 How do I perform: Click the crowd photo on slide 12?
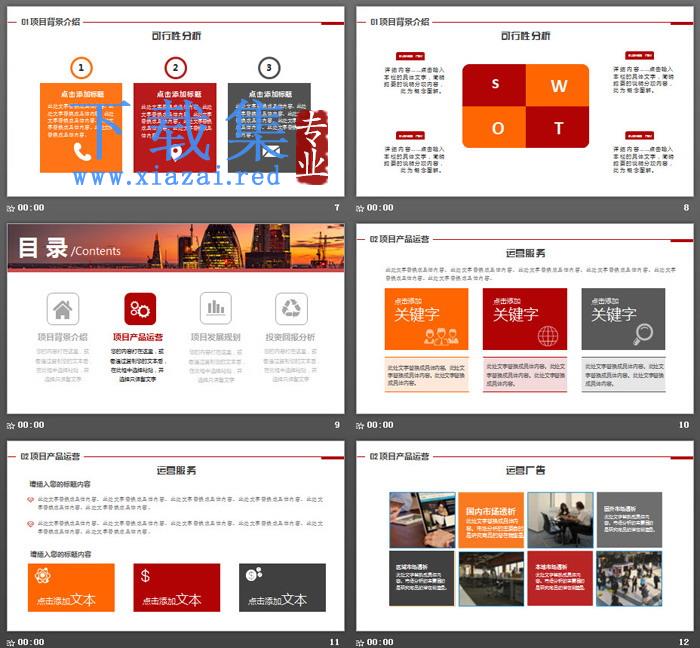coord(629,578)
